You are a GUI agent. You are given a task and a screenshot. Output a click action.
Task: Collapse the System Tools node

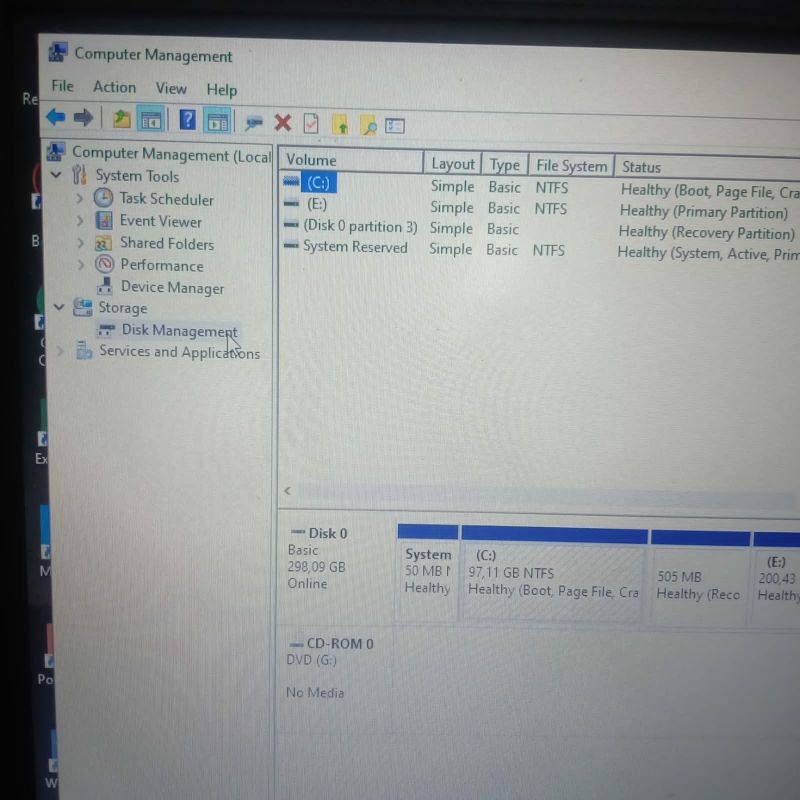coord(57,174)
